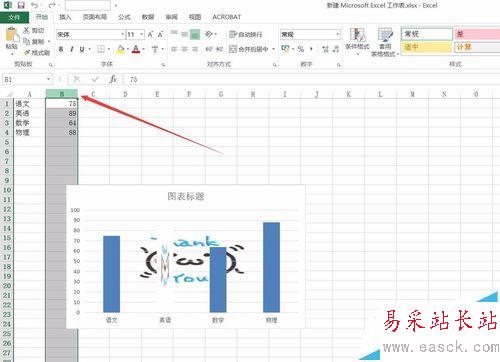Apply the pink Bad (差) cell style
Viewport: 500px width, 362px height.
[477, 34]
